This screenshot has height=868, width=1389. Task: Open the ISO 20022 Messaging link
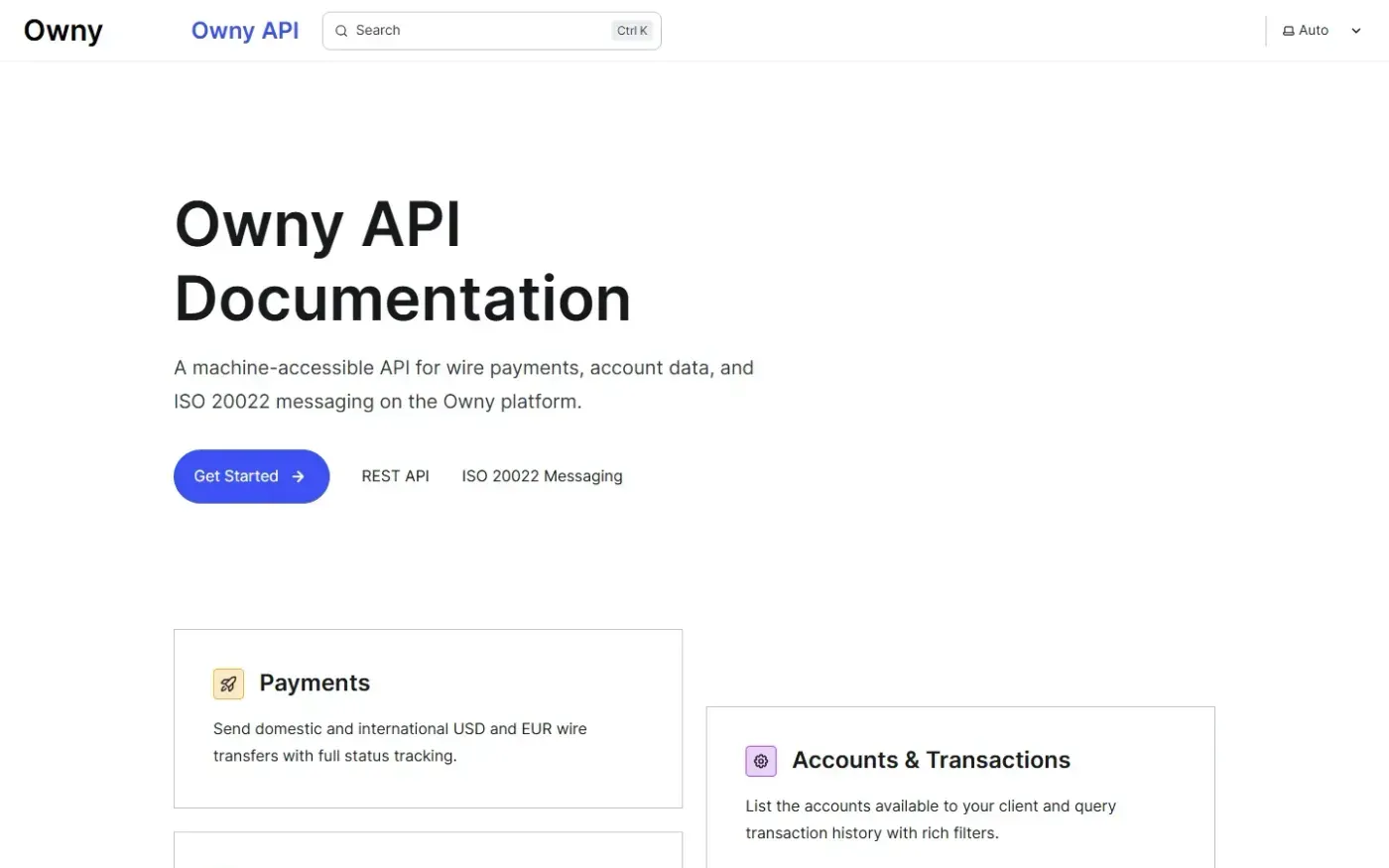click(542, 476)
